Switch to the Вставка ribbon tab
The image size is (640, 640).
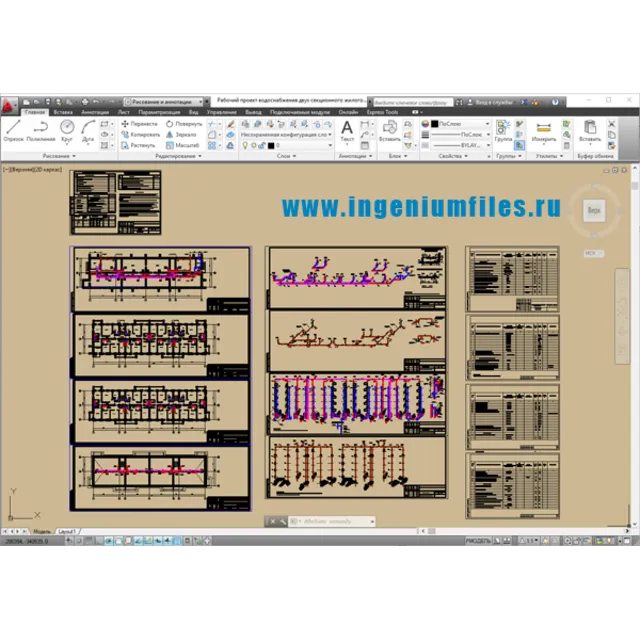click(x=63, y=112)
